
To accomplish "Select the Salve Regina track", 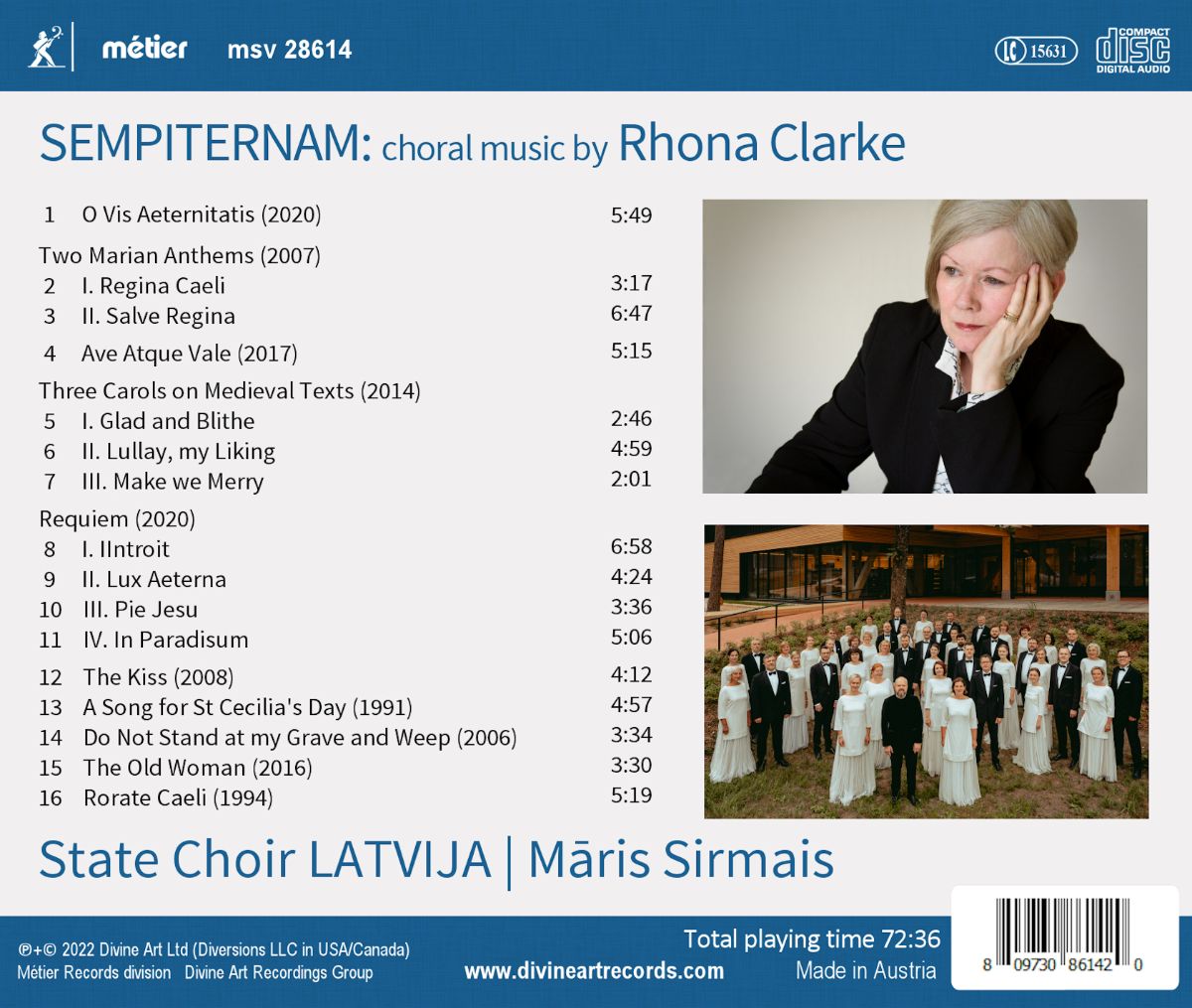I will point(171,316).
